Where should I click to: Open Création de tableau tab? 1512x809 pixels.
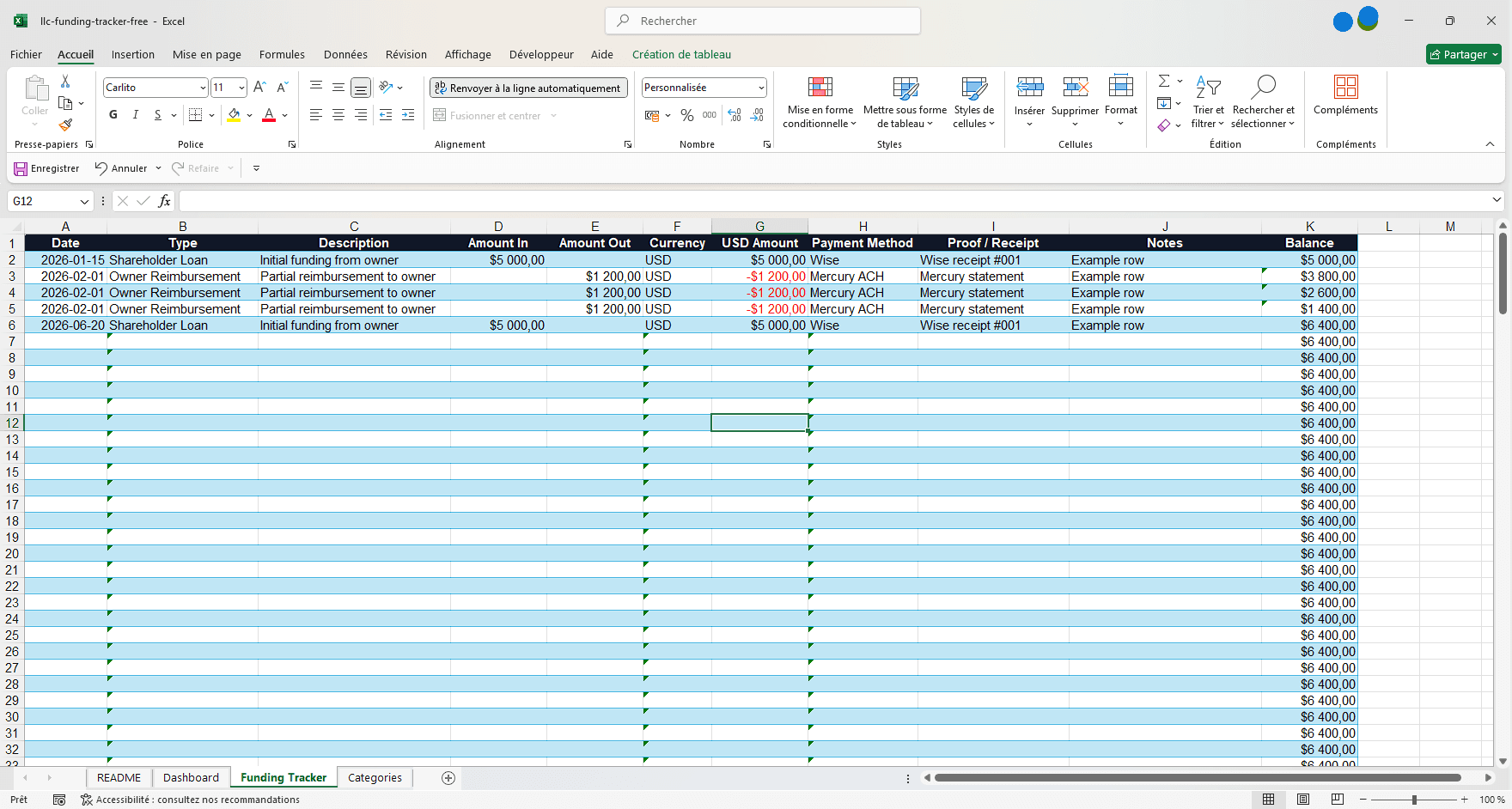pos(681,54)
